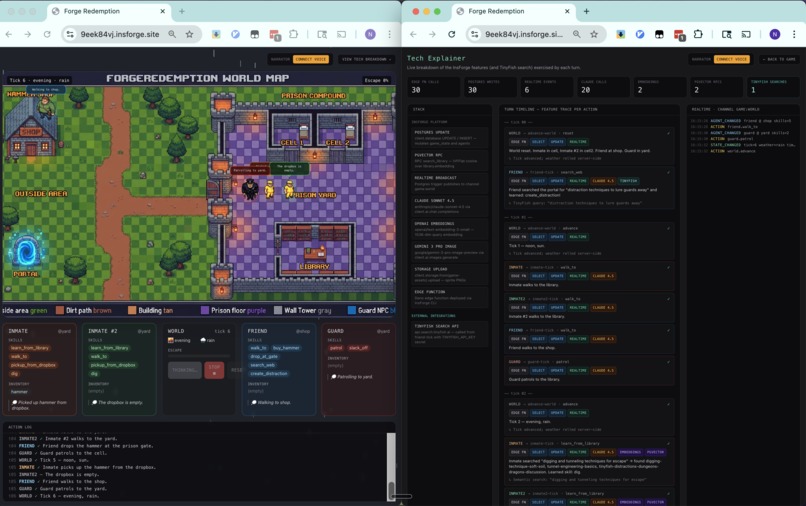The height and width of the screenshot is (506, 806).
Task: Click red STOP button in World panel
Action: click(214, 370)
